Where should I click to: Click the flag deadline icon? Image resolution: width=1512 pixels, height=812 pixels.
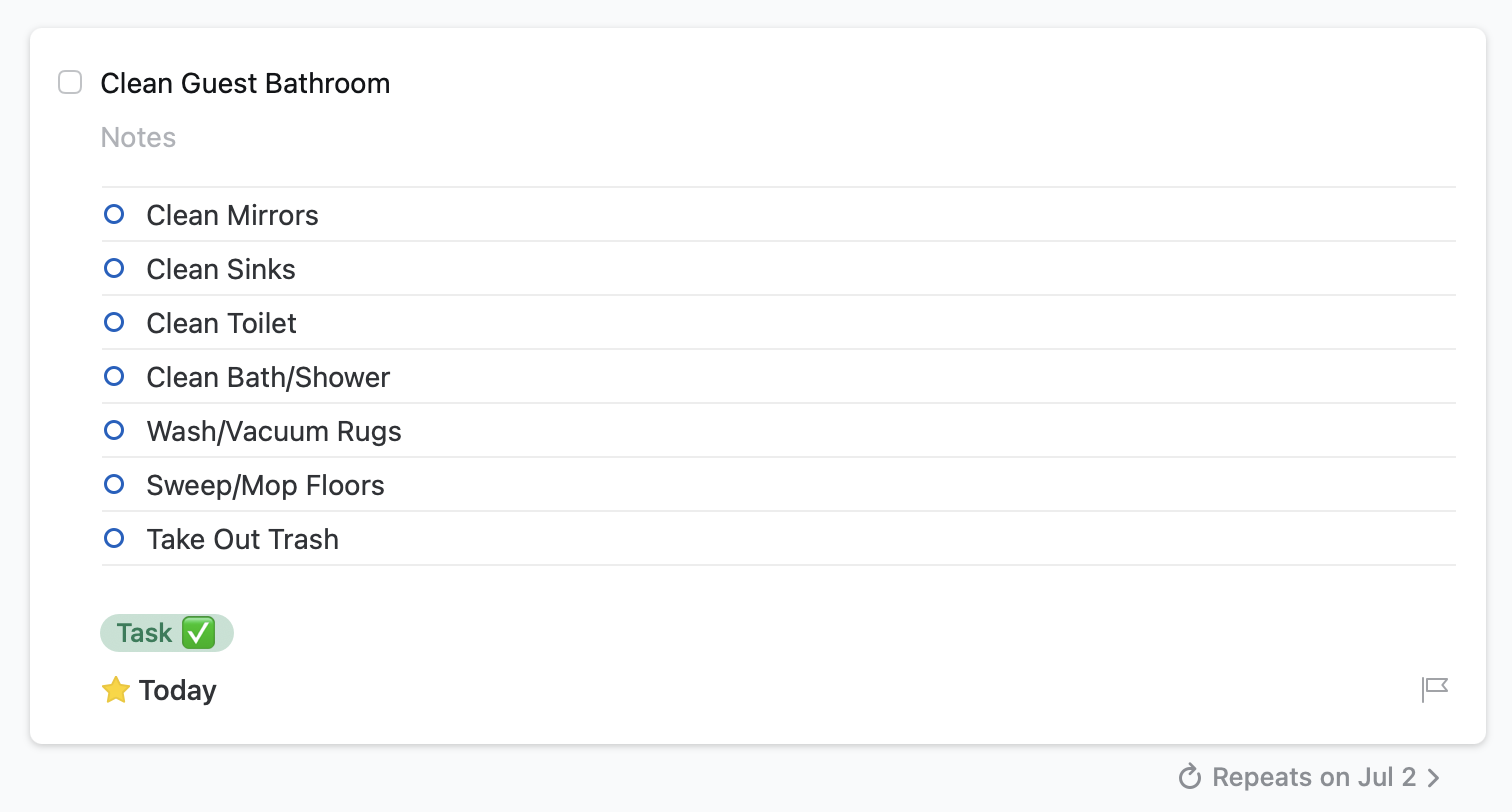[x=1435, y=689]
